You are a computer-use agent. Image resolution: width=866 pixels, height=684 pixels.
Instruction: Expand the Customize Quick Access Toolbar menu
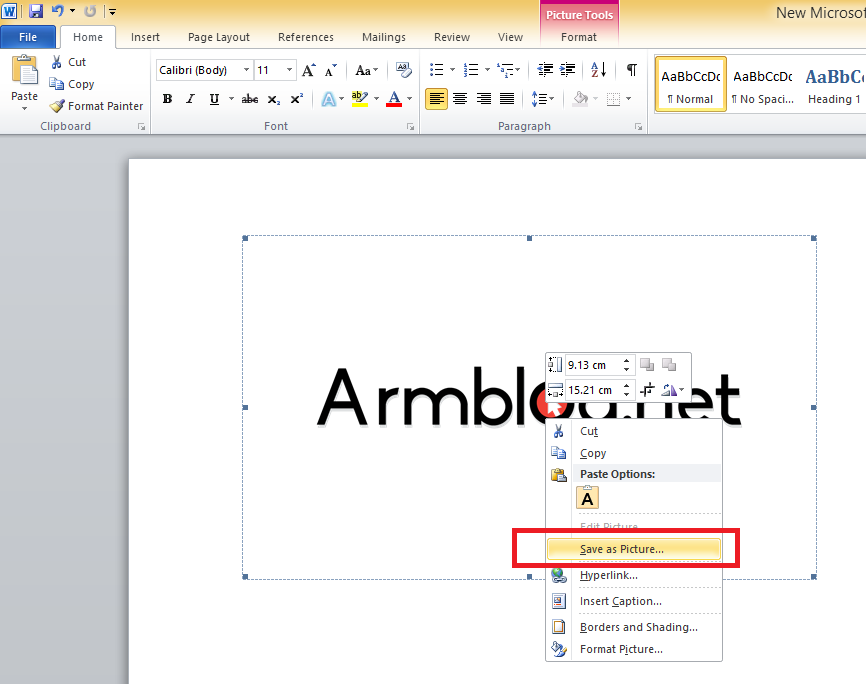pyautogui.click(x=112, y=11)
